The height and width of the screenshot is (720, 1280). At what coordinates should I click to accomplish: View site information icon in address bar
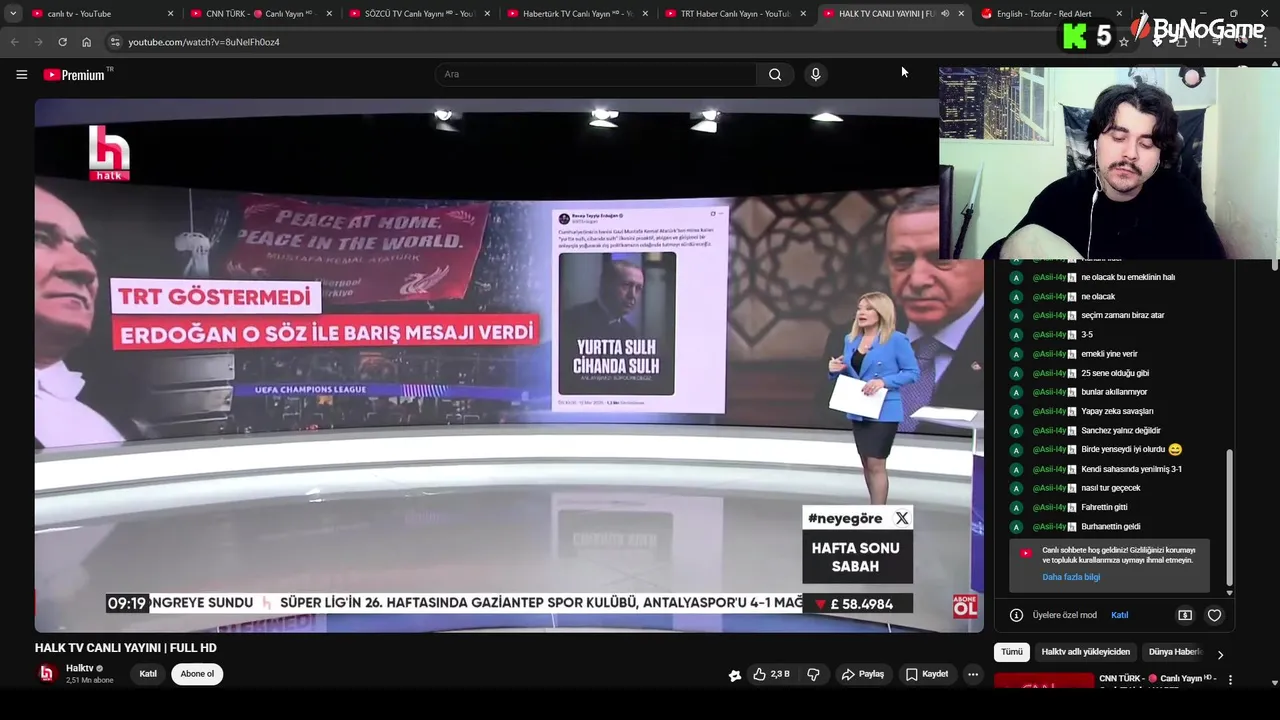115,42
